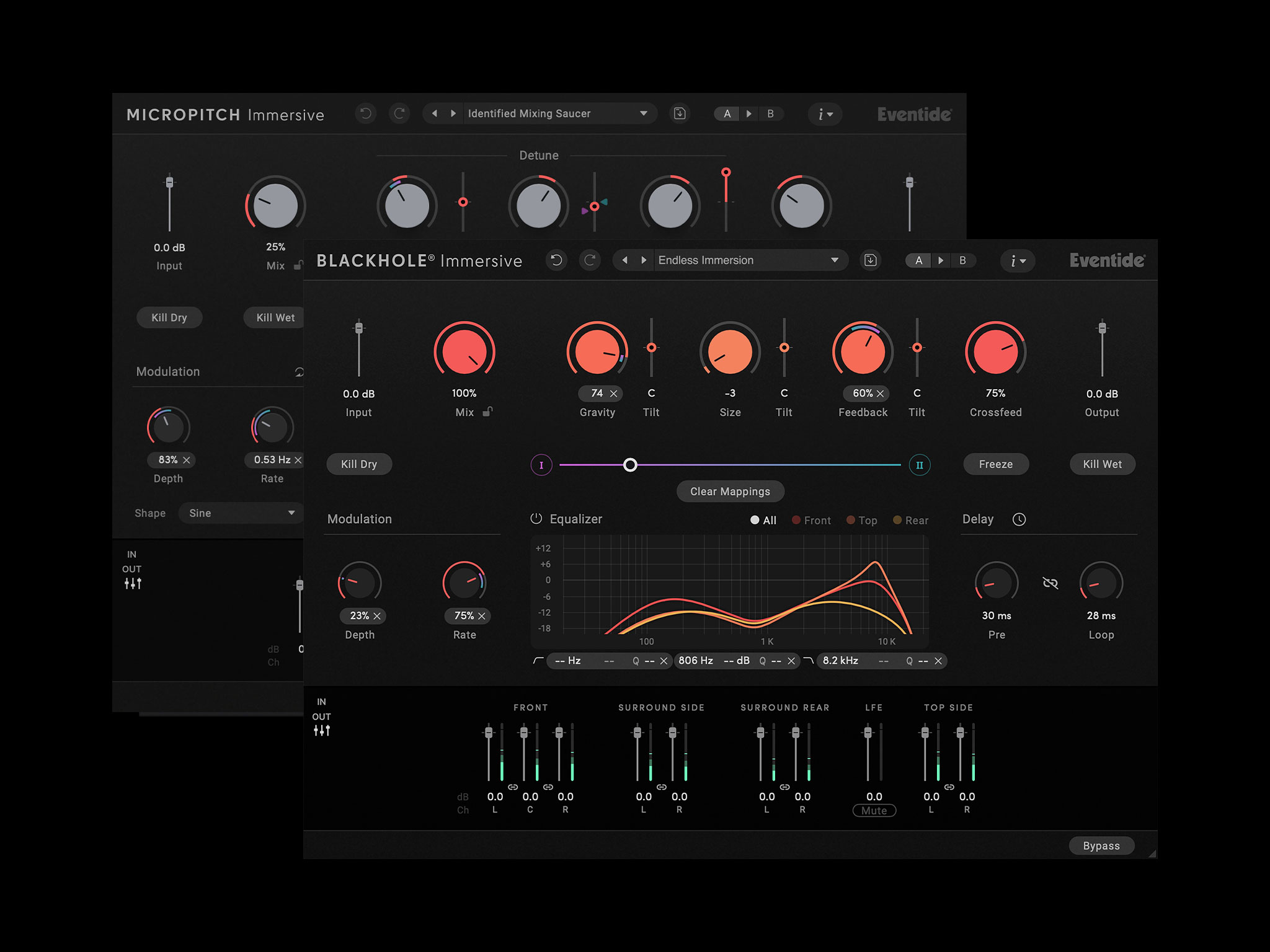
Task: Clear the 8.2 kHz EQ band
Action: [938, 661]
